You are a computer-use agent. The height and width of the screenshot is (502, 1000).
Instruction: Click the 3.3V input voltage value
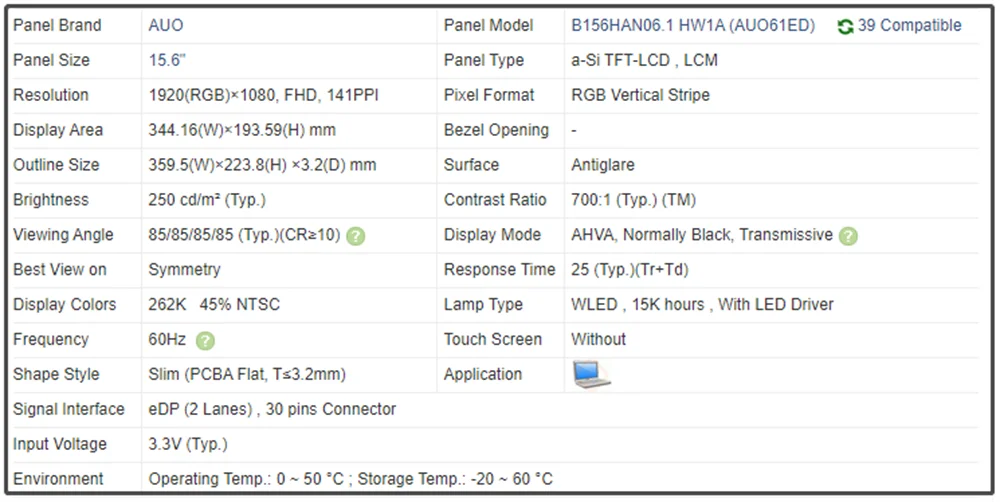(188, 444)
